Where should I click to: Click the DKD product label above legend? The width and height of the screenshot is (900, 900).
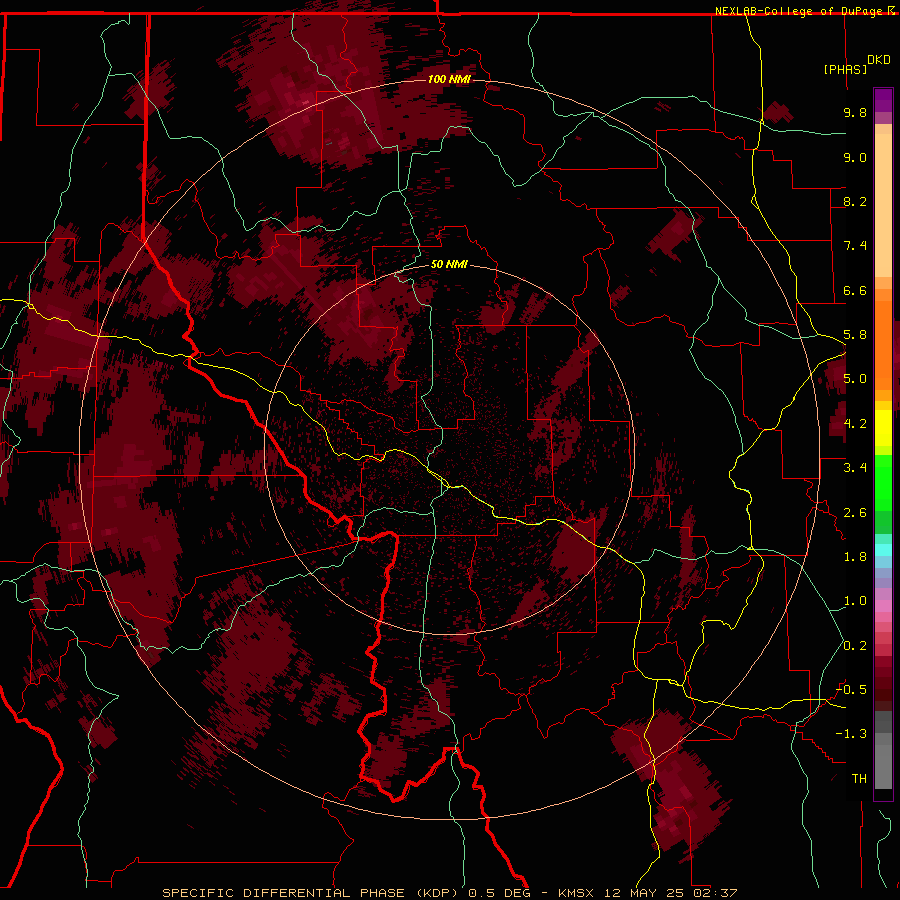879,60
